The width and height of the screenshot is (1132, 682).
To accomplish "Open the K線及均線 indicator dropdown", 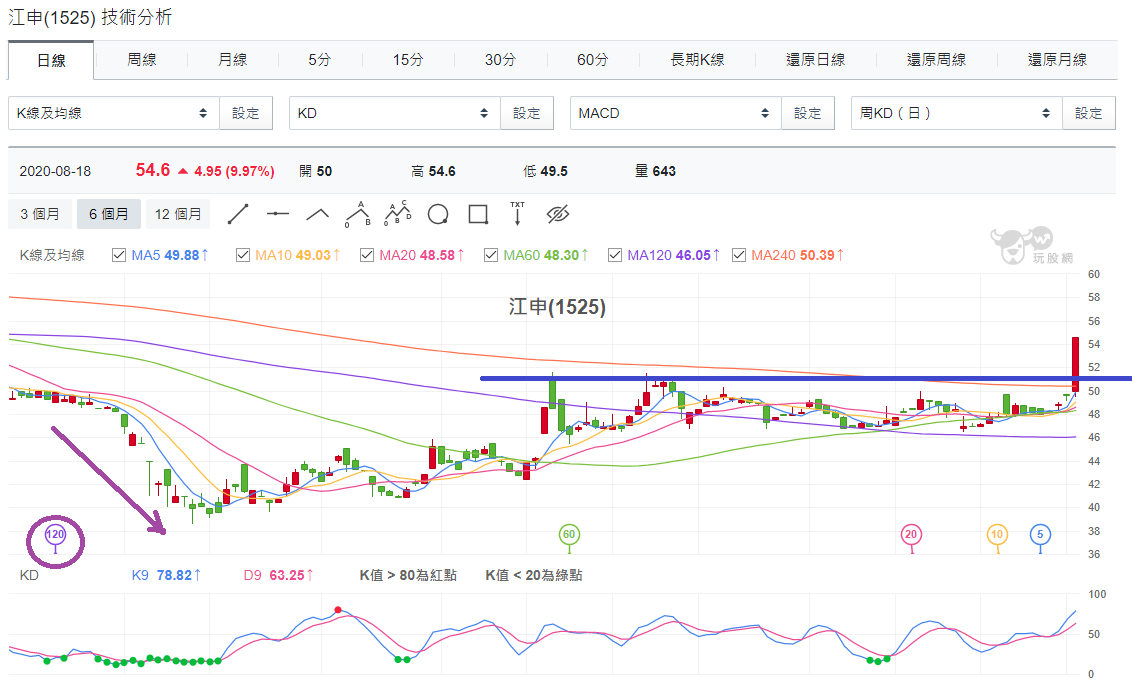I will click(113, 113).
